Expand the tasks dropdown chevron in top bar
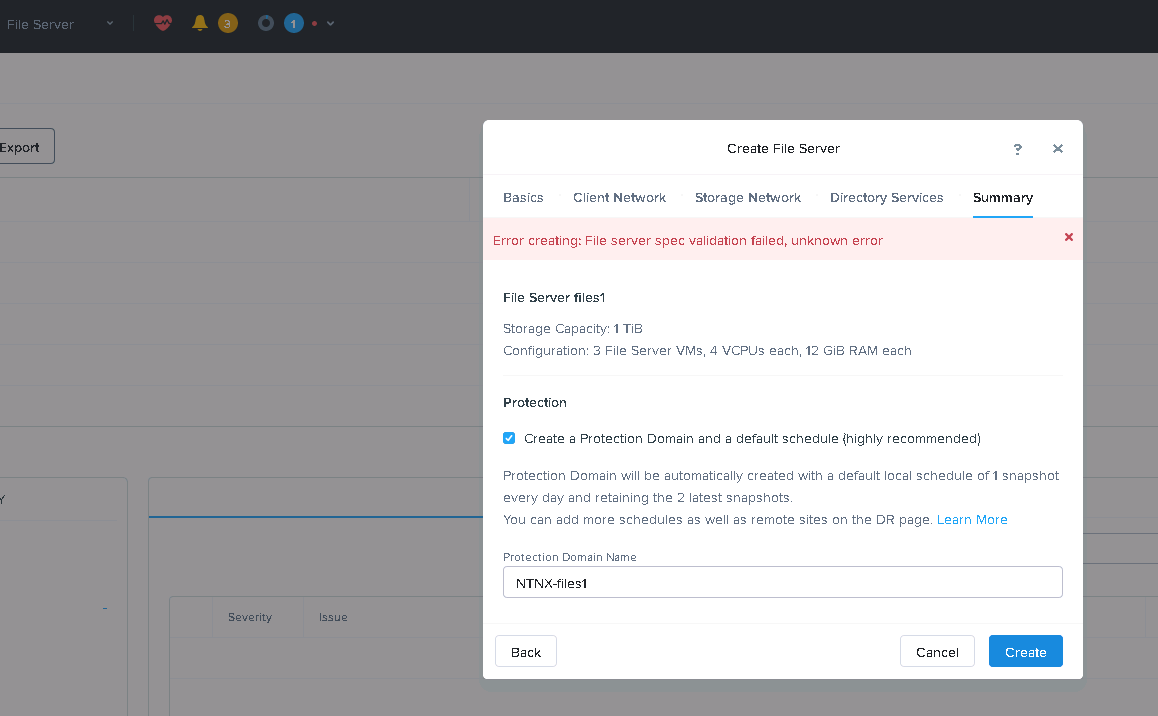The image size is (1158, 716). (330, 24)
